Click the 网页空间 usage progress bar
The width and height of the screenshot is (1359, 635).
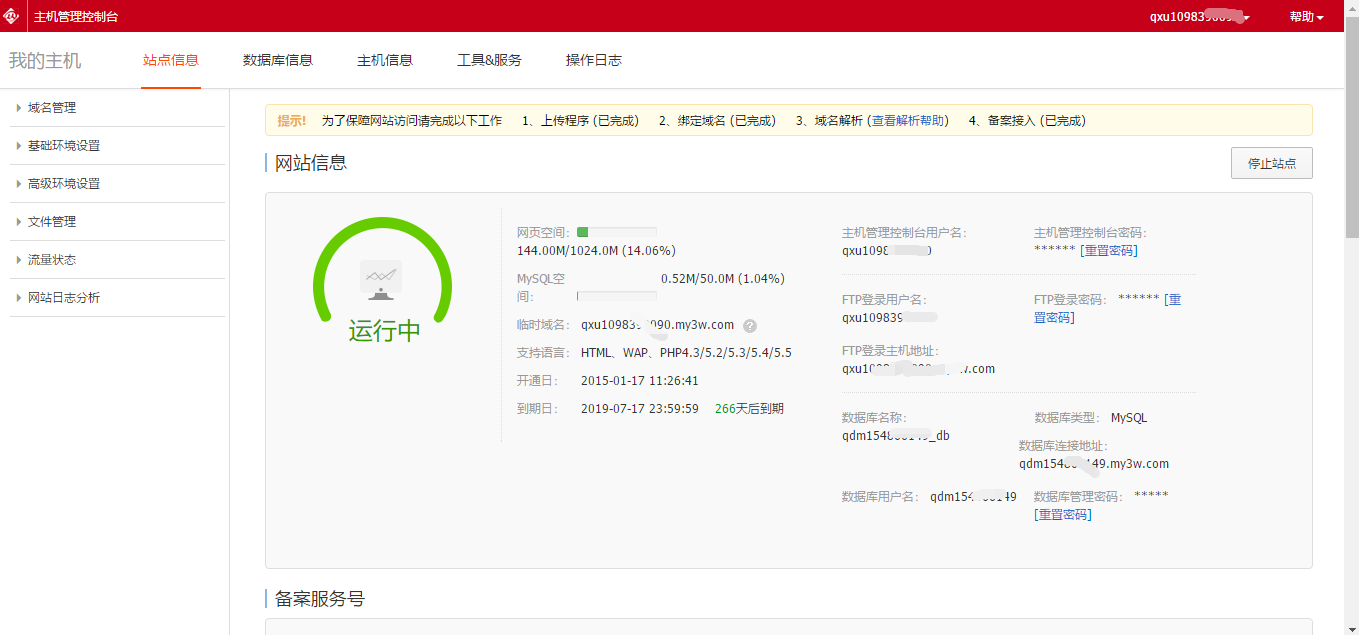coord(617,233)
